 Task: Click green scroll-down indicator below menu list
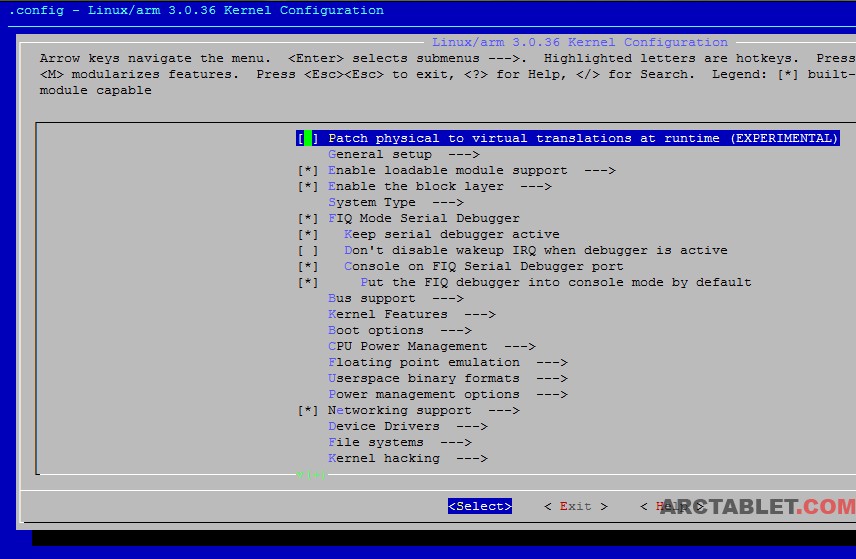tap(311, 475)
